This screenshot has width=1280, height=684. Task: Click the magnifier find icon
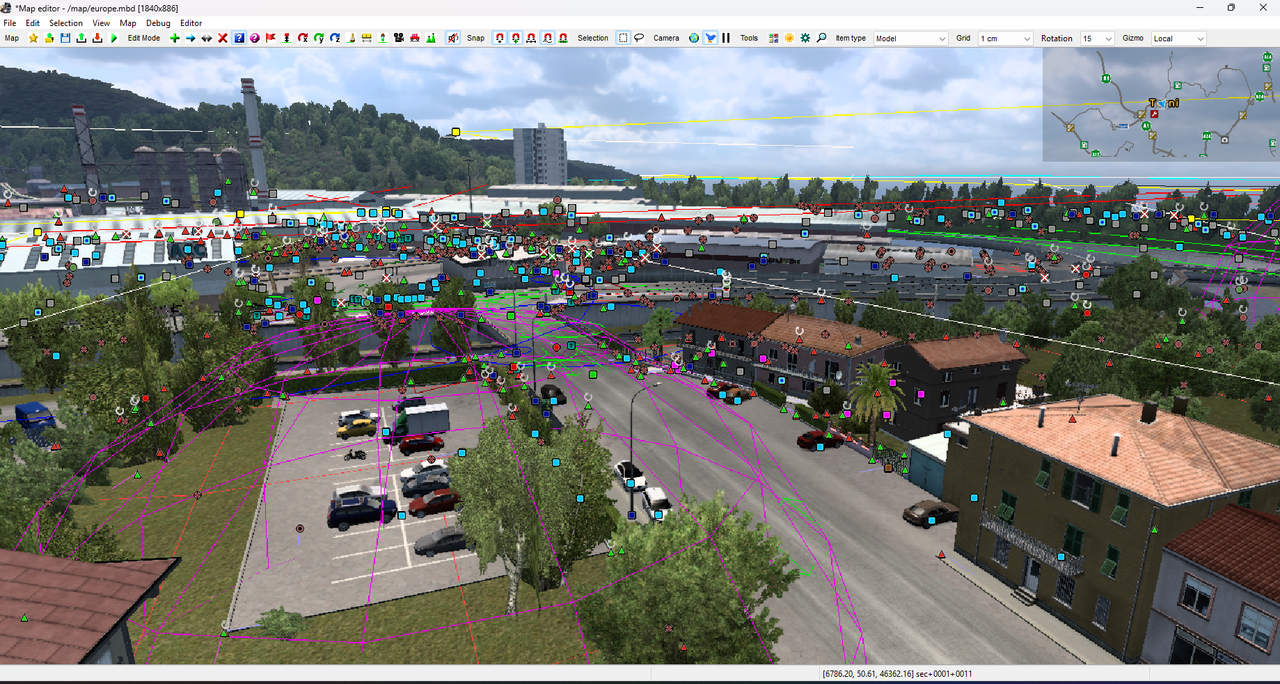click(821, 38)
